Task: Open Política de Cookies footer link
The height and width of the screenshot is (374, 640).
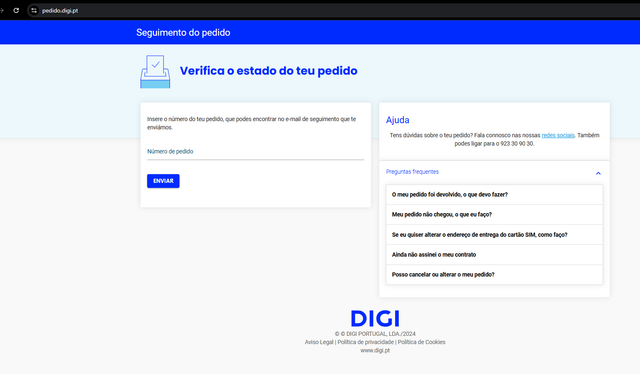Action: pyautogui.click(x=422, y=342)
